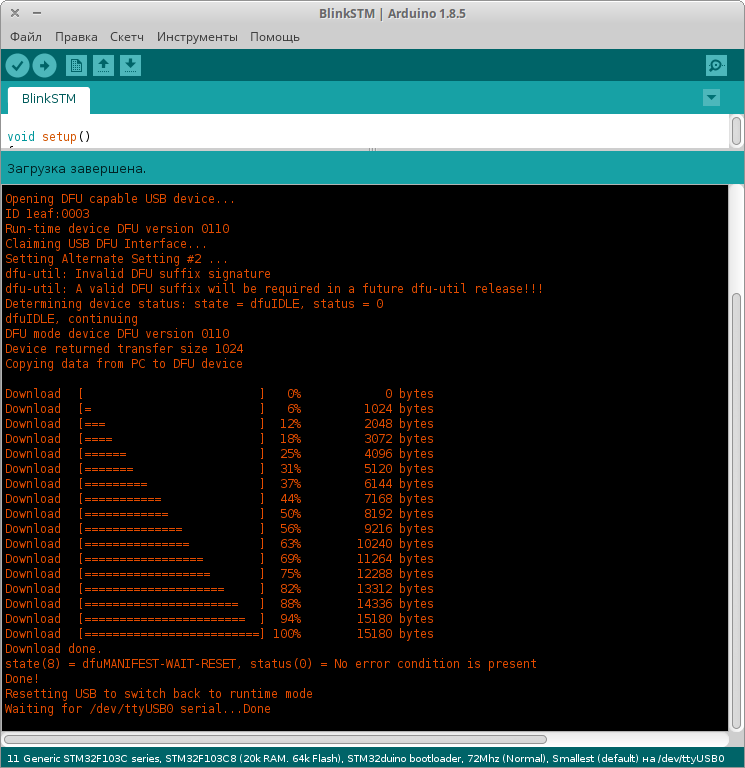Screen dimensions: 745x768
Task: Click the board info status bar text
Action: click(x=366, y=759)
